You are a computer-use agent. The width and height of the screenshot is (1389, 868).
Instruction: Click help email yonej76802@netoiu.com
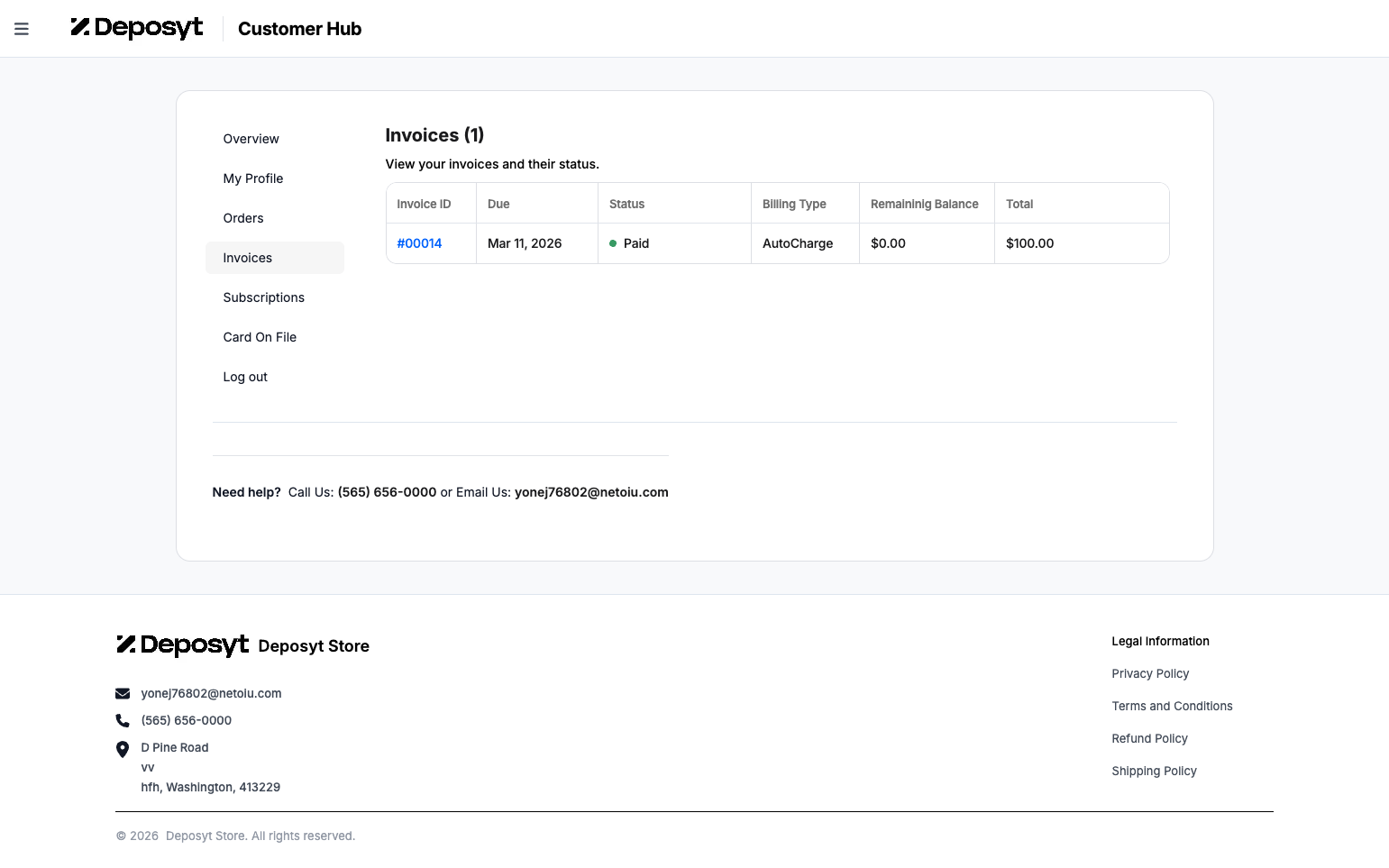(591, 492)
